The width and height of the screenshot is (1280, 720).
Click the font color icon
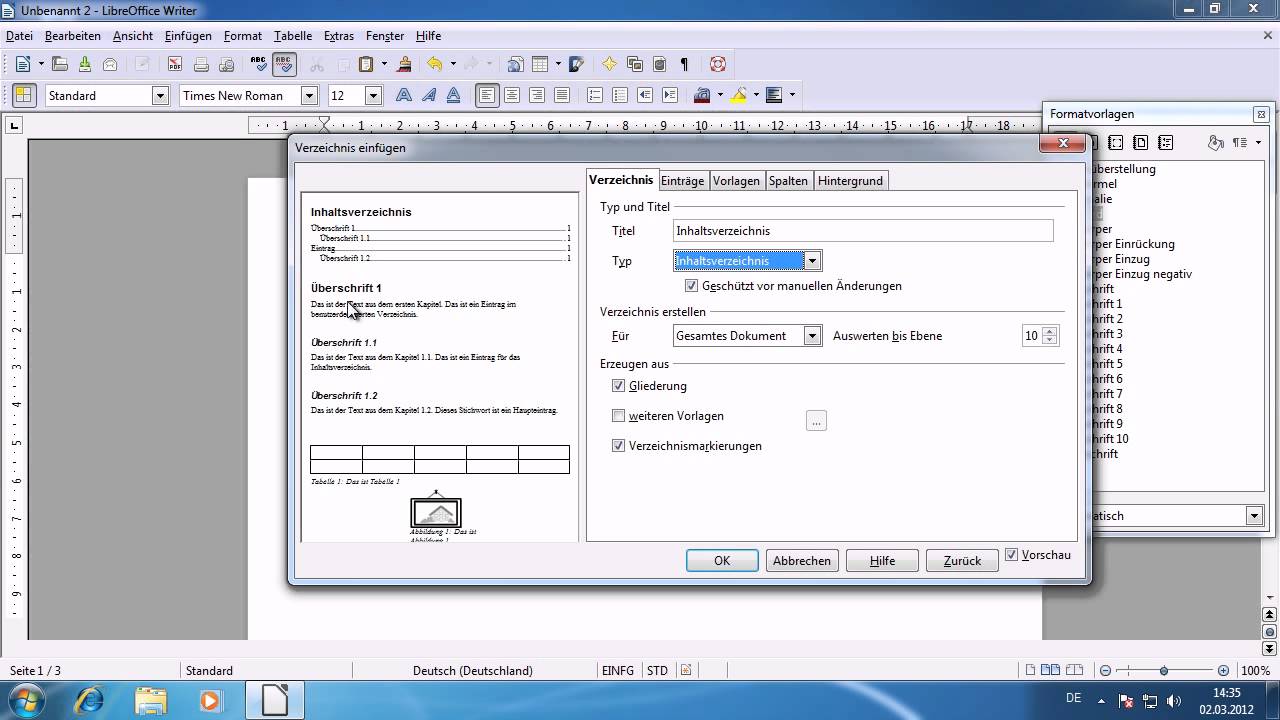click(x=701, y=95)
